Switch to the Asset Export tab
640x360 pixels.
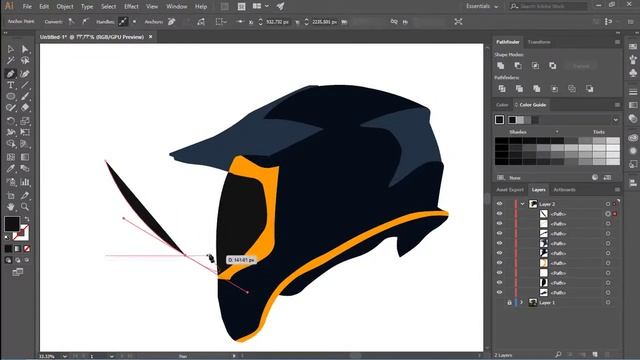tap(510, 190)
